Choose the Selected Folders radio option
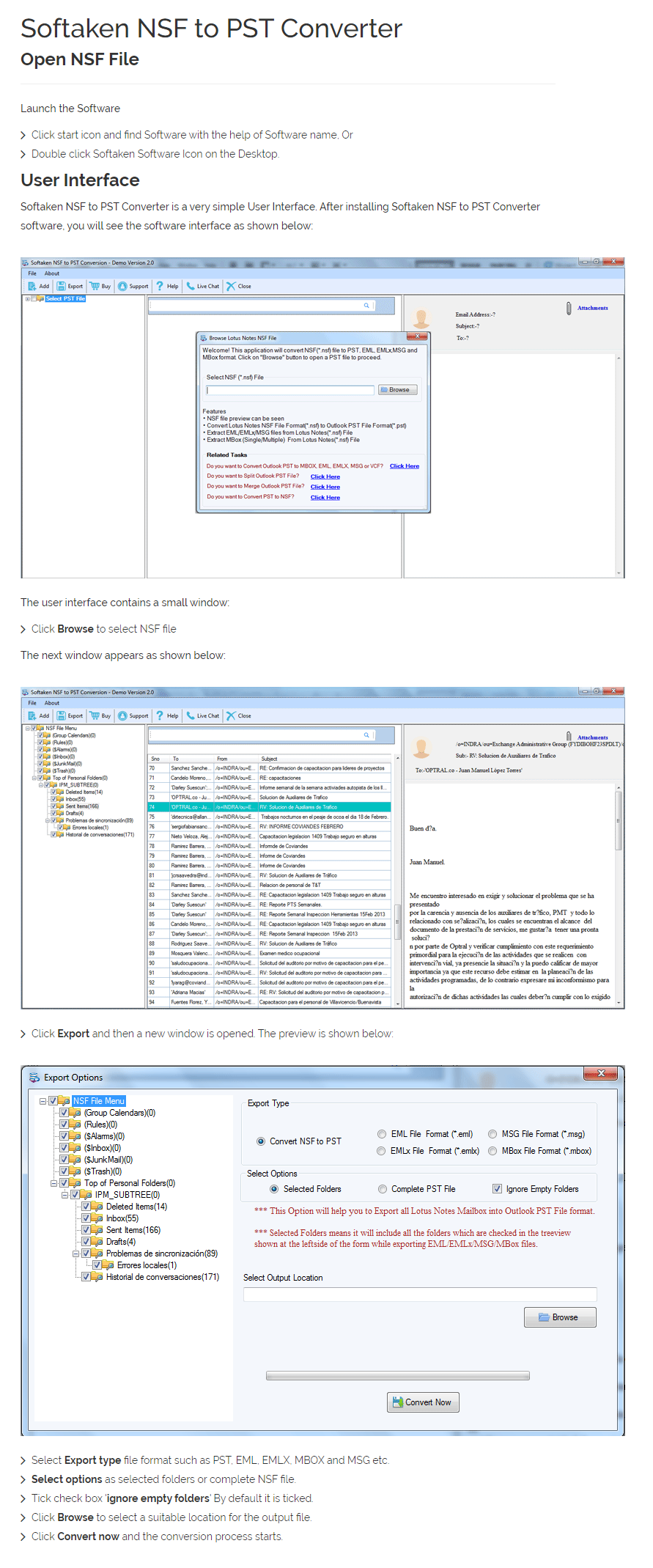The image size is (653, 1568). point(274,1189)
